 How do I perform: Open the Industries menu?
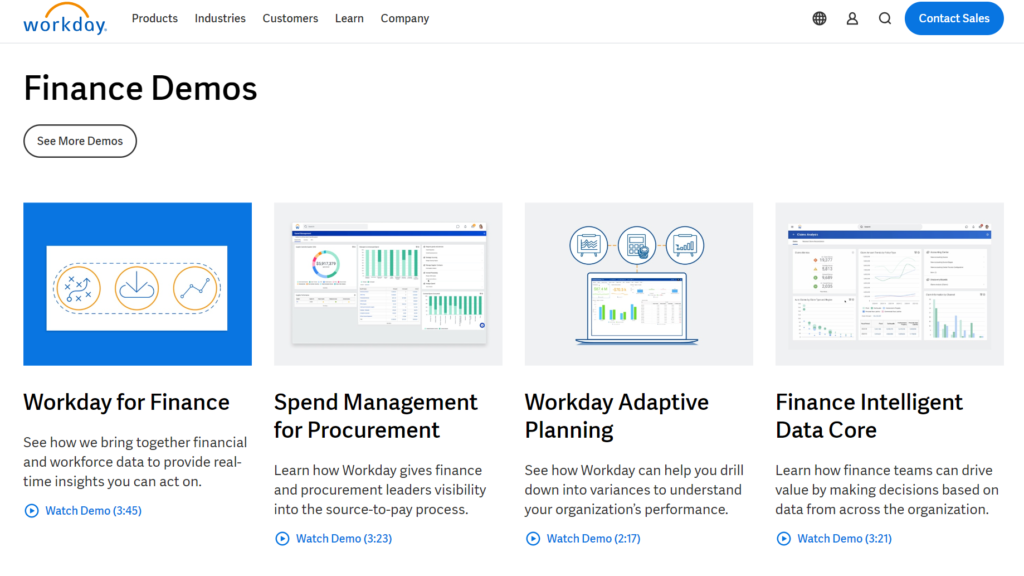click(220, 18)
